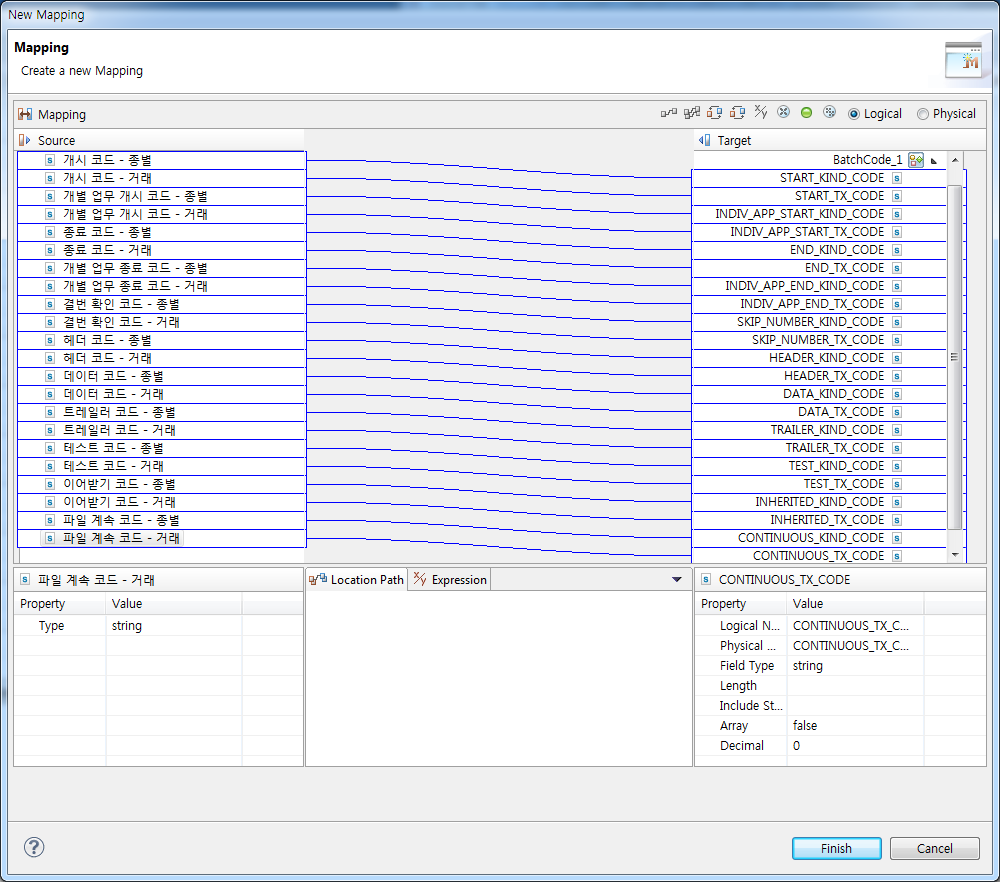Click the Cancel button
This screenshot has width=1000, height=882.
[934, 847]
